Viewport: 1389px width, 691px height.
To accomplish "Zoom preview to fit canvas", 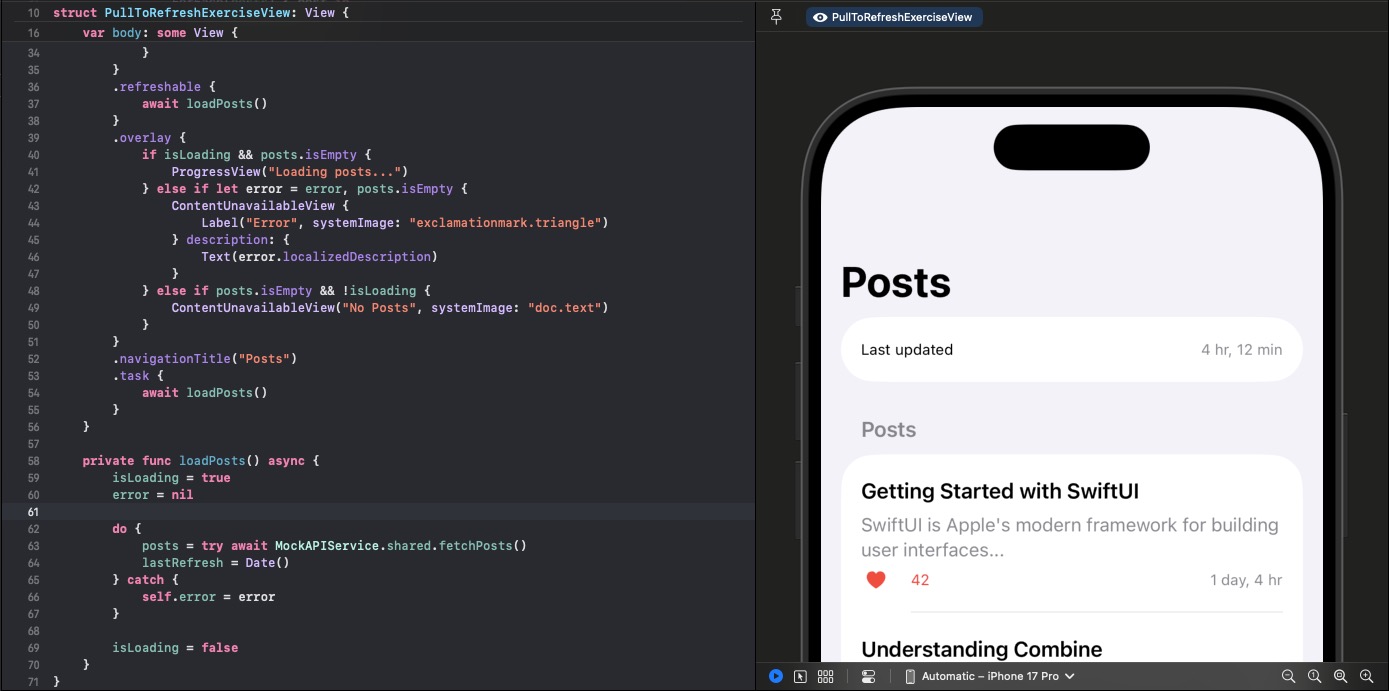I will (x=1340, y=676).
